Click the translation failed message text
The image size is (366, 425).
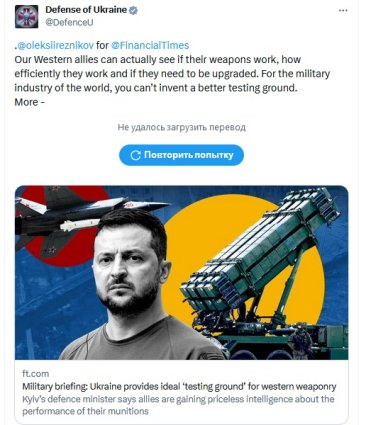click(x=181, y=127)
